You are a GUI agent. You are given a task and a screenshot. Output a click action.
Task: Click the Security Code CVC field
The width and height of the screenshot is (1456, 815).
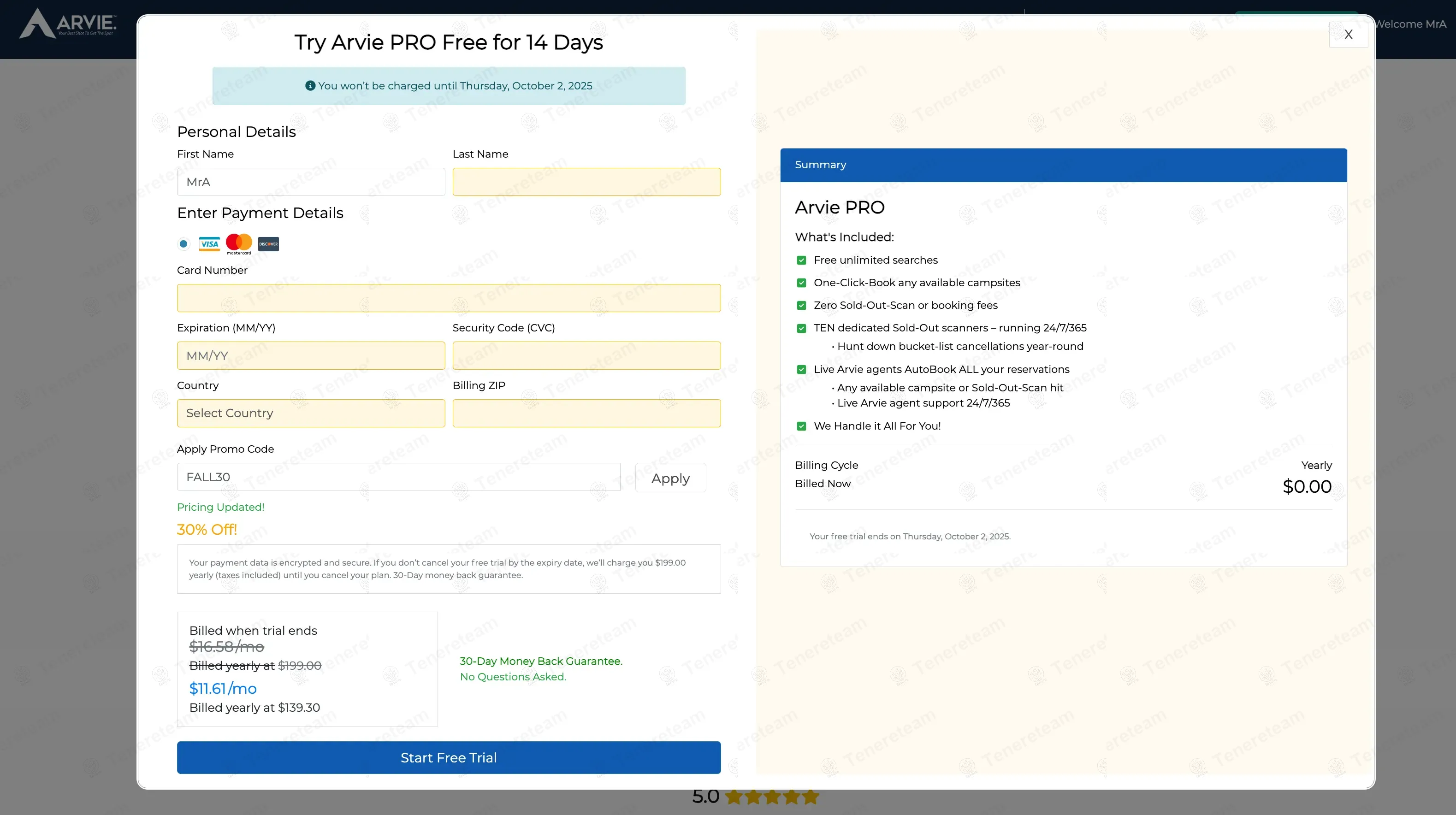point(586,355)
